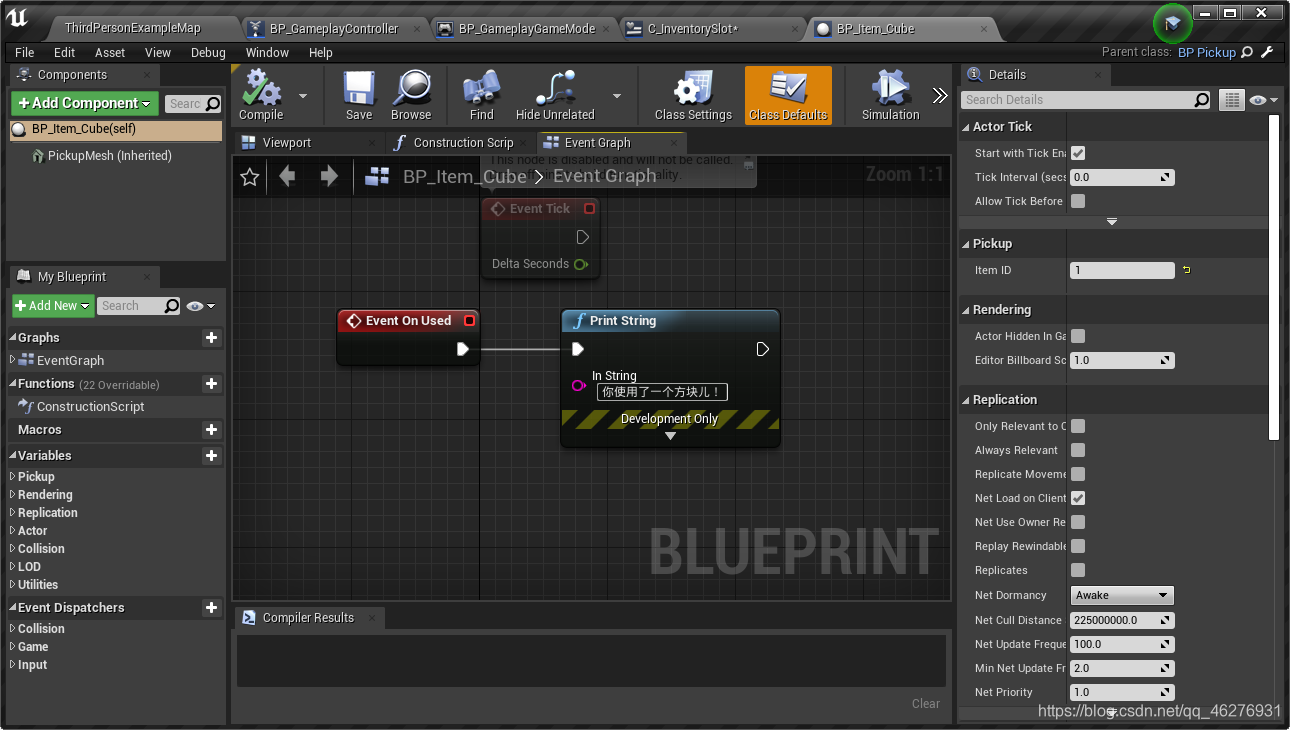Add a new macro with plus
The width and height of the screenshot is (1290, 730).
[x=211, y=430]
